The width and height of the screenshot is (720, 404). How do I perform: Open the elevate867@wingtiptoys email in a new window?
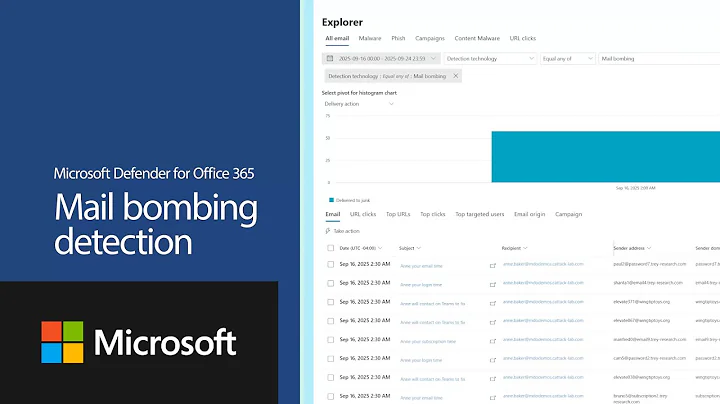pos(493,322)
